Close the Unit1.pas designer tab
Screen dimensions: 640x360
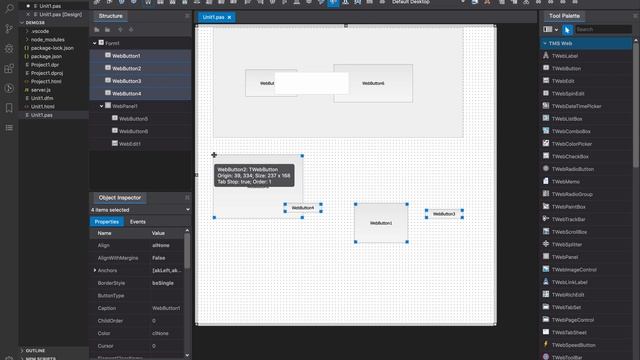click(x=229, y=17)
